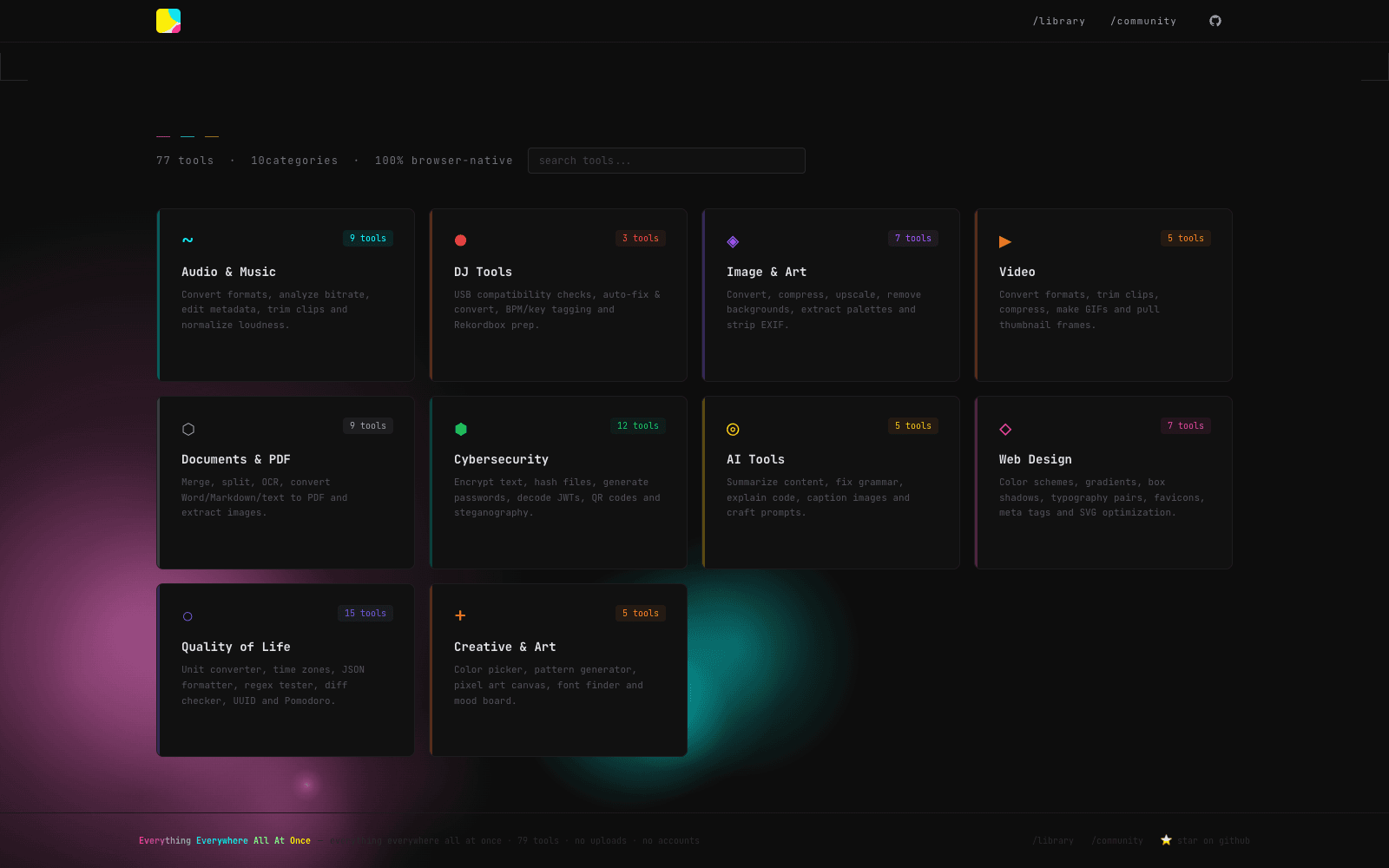Click the 3 tools badge on DJ Tools

[641, 238]
